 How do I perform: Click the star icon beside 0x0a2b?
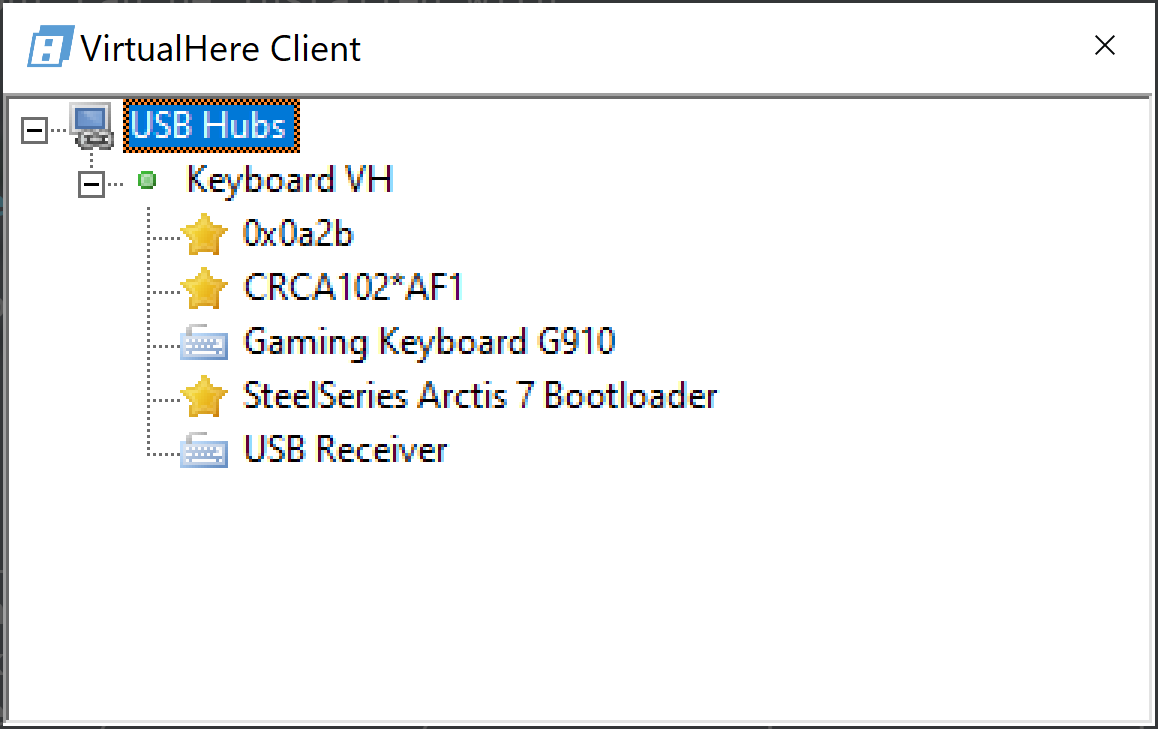[203, 235]
